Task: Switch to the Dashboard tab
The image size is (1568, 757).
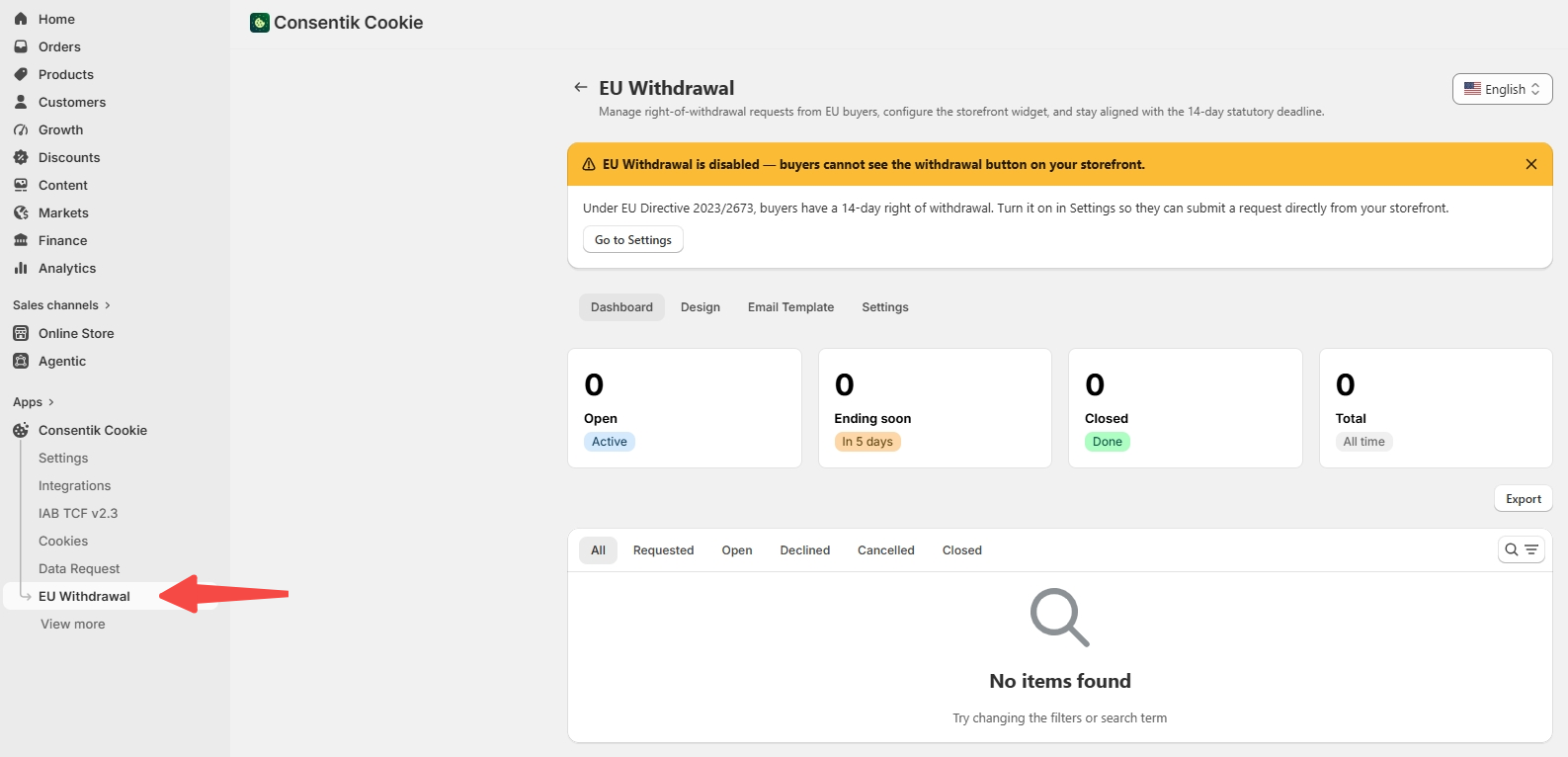Action: [x=621, y=307]
